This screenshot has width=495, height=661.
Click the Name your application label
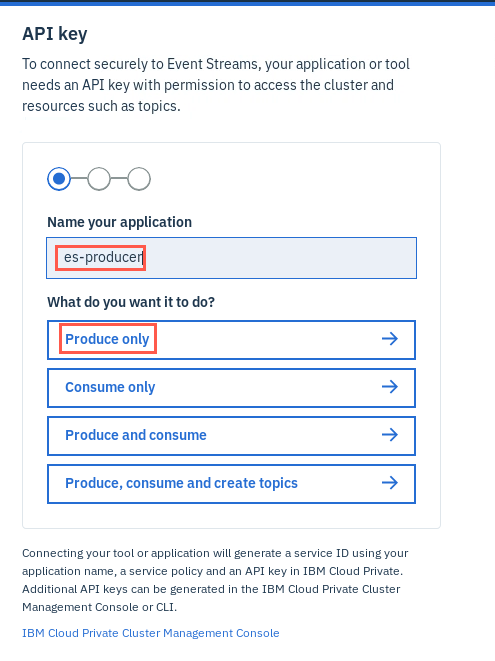tap(119, 222)
